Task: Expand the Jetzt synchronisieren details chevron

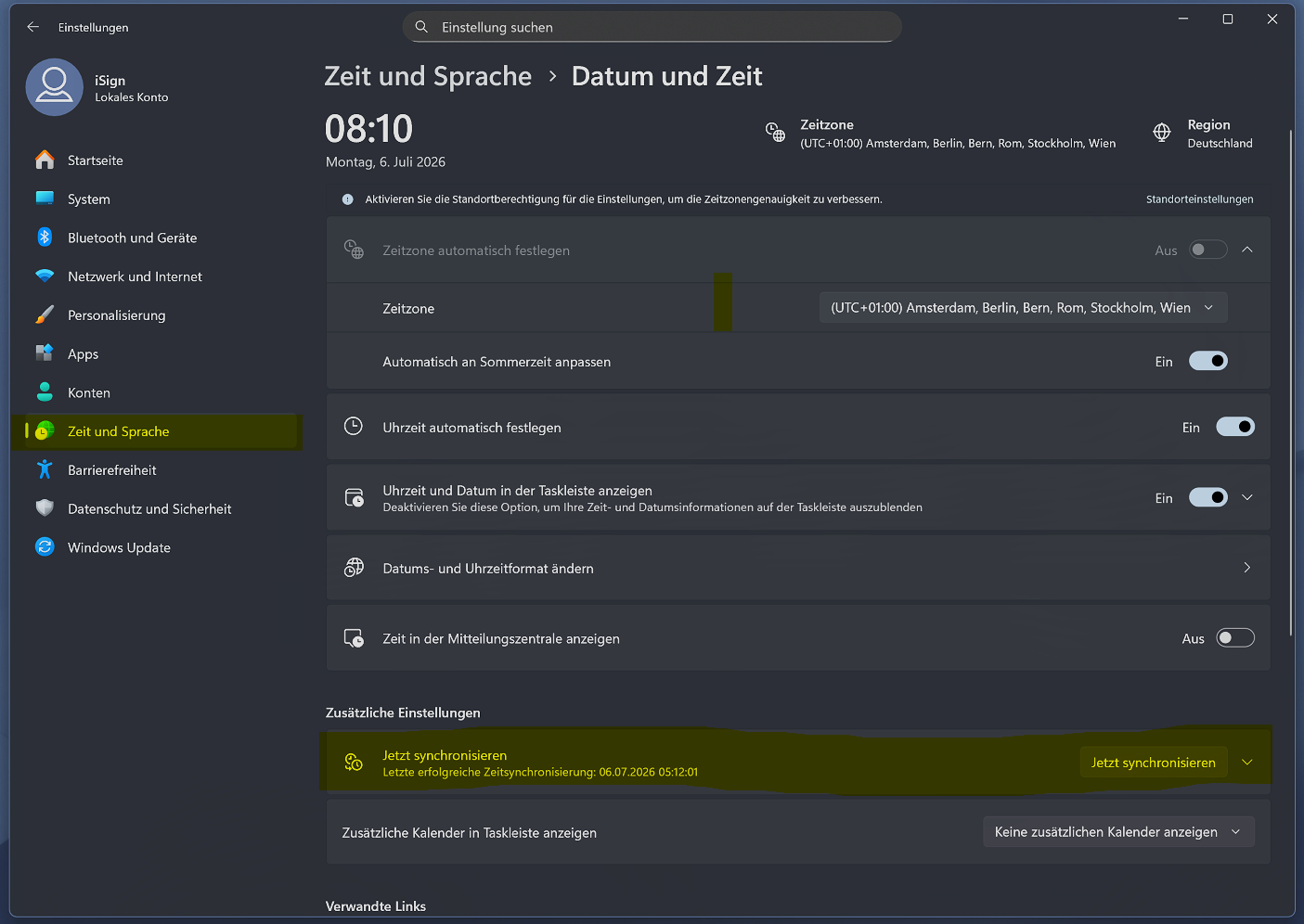Action: (x=1247, y=763)
